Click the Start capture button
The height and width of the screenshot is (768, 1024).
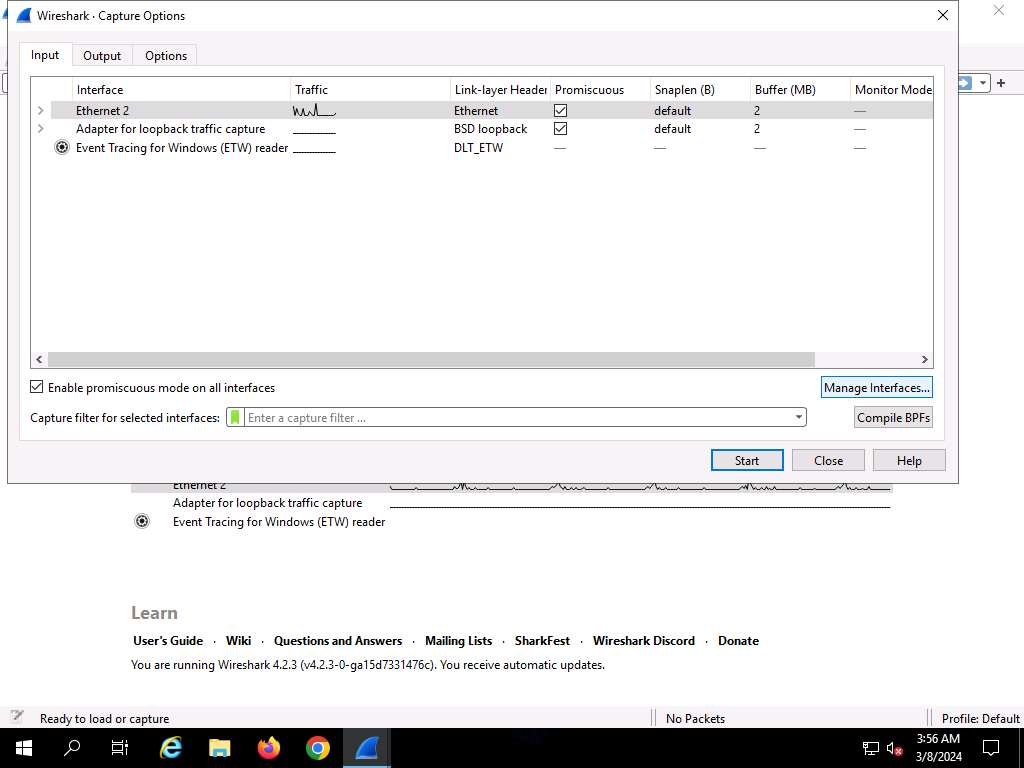(747, 460)
